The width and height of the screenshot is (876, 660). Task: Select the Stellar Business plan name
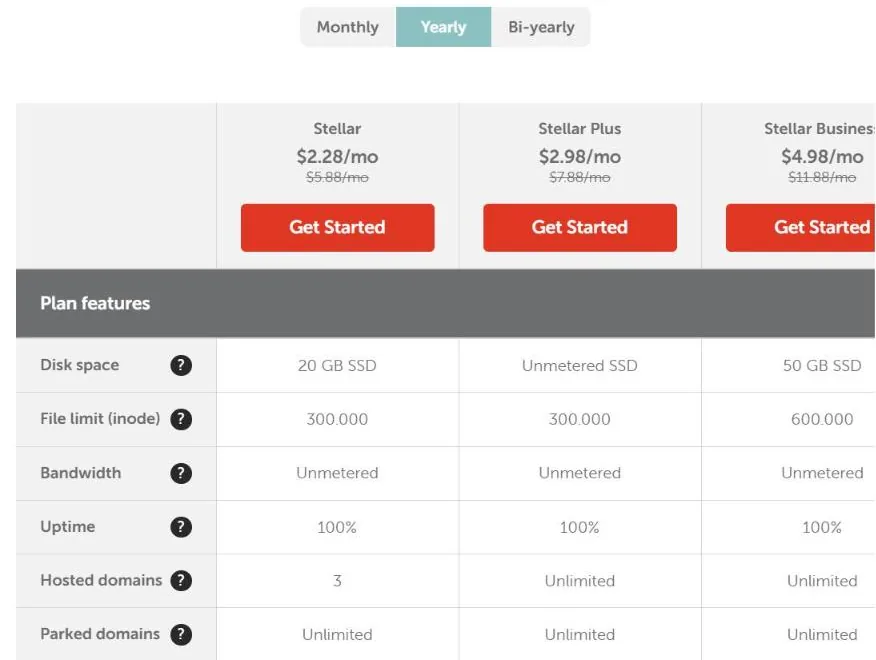pyautogui.click(x=820, y=129)
